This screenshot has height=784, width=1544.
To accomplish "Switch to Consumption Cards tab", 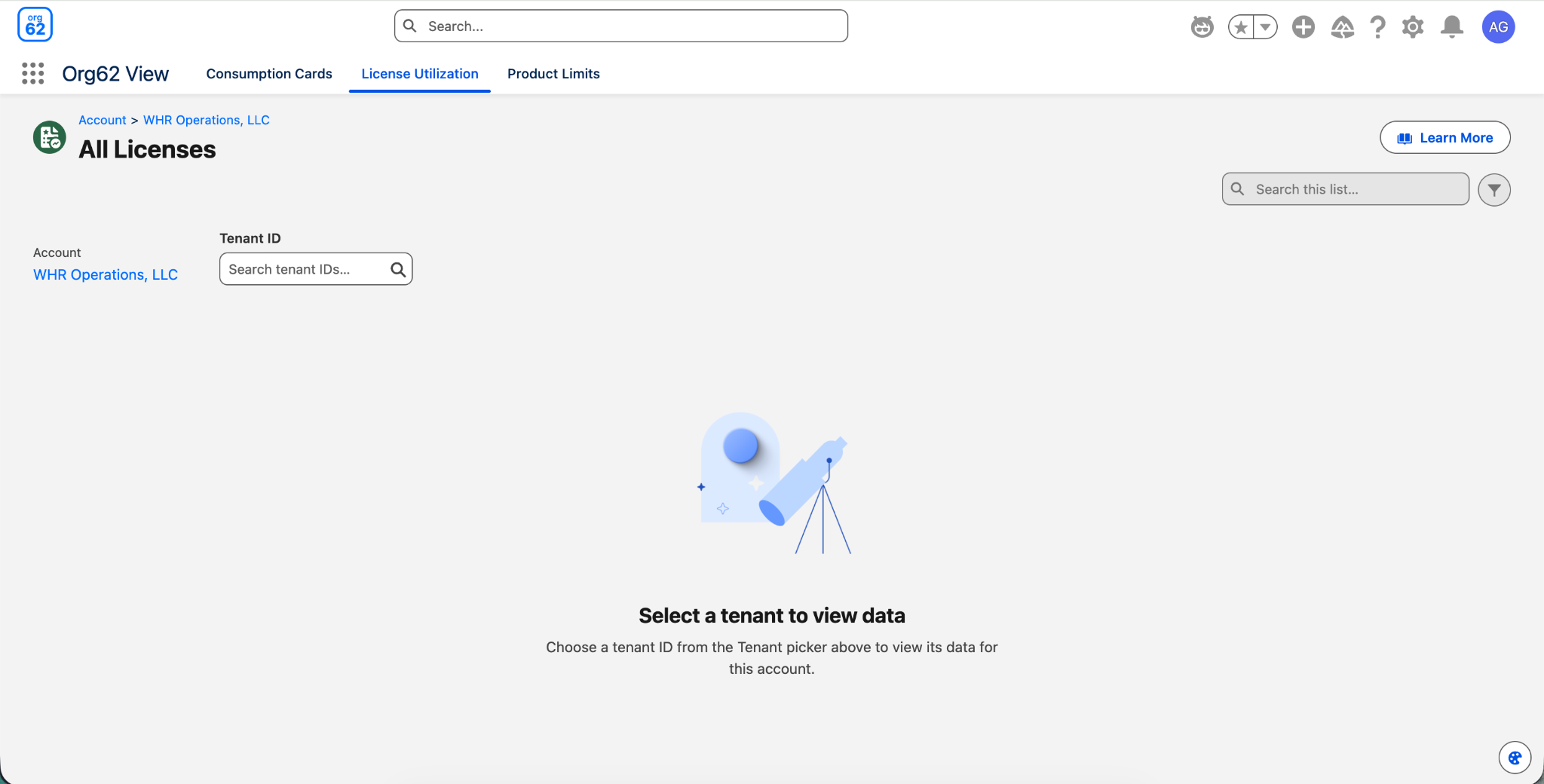I will tap(269, 74).
